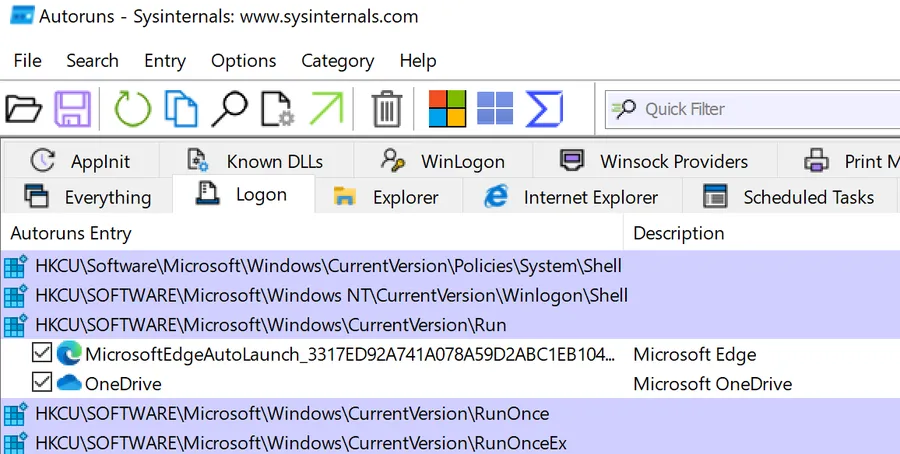The image size is (900, 454).
Task: Open the Options menu
Action: click(243, 61)
